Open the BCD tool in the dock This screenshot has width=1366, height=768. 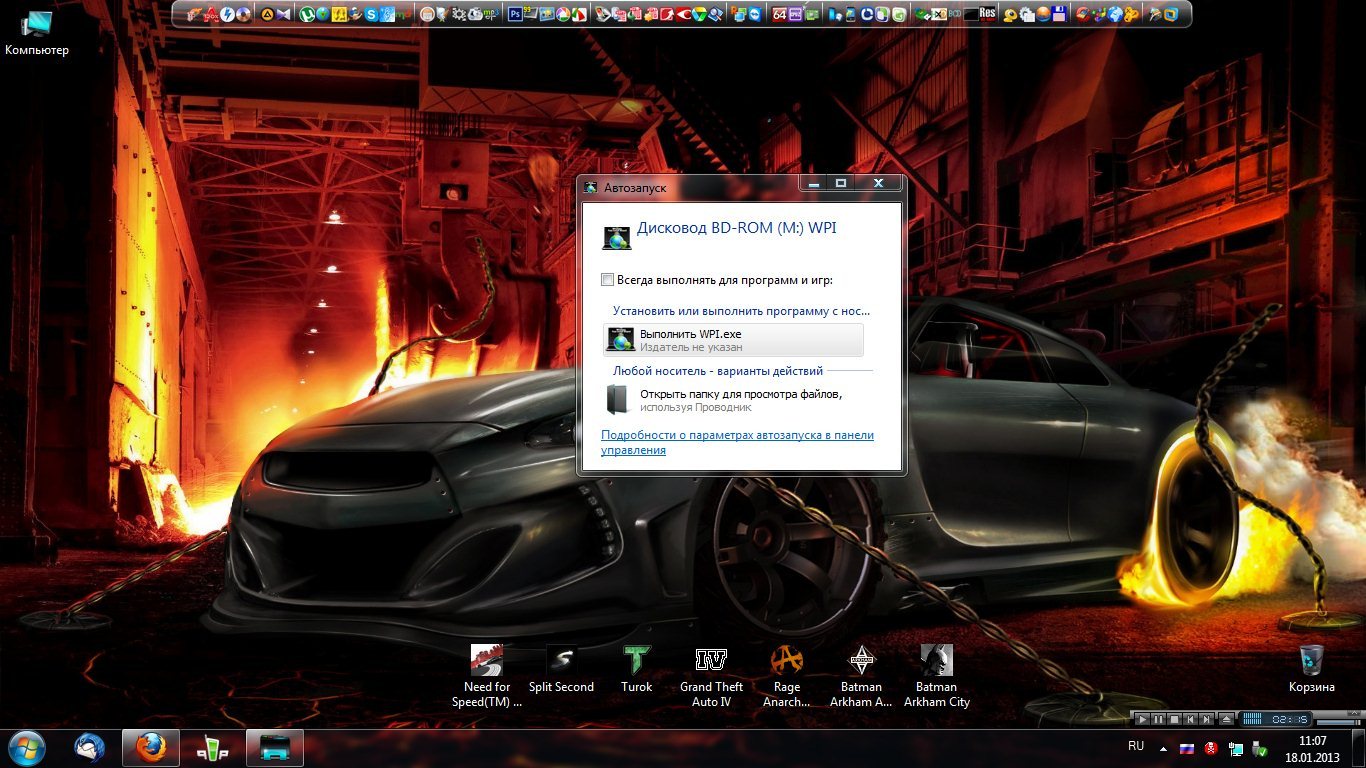click(954, 14)
